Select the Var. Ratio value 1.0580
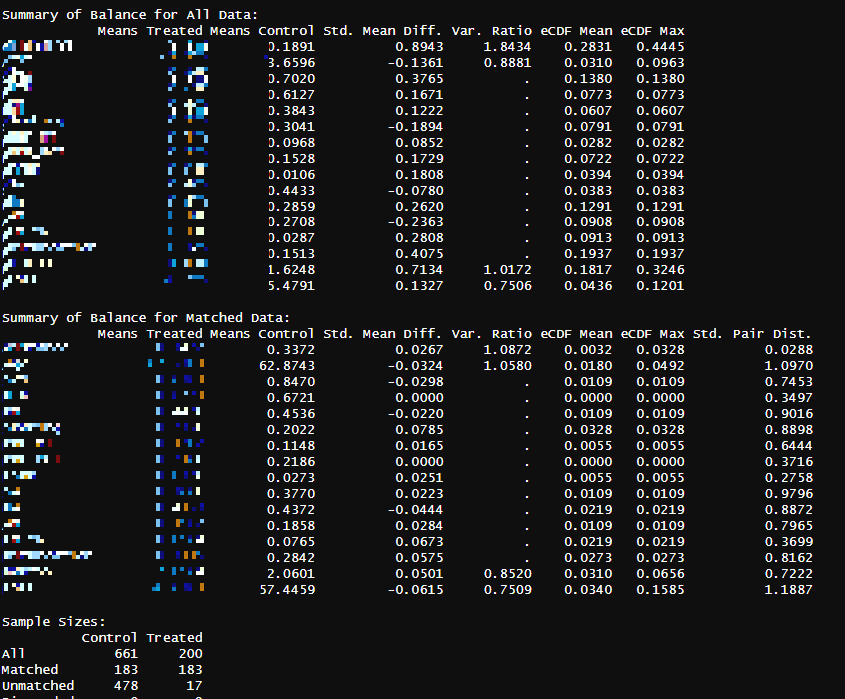 tap(507, 366)
